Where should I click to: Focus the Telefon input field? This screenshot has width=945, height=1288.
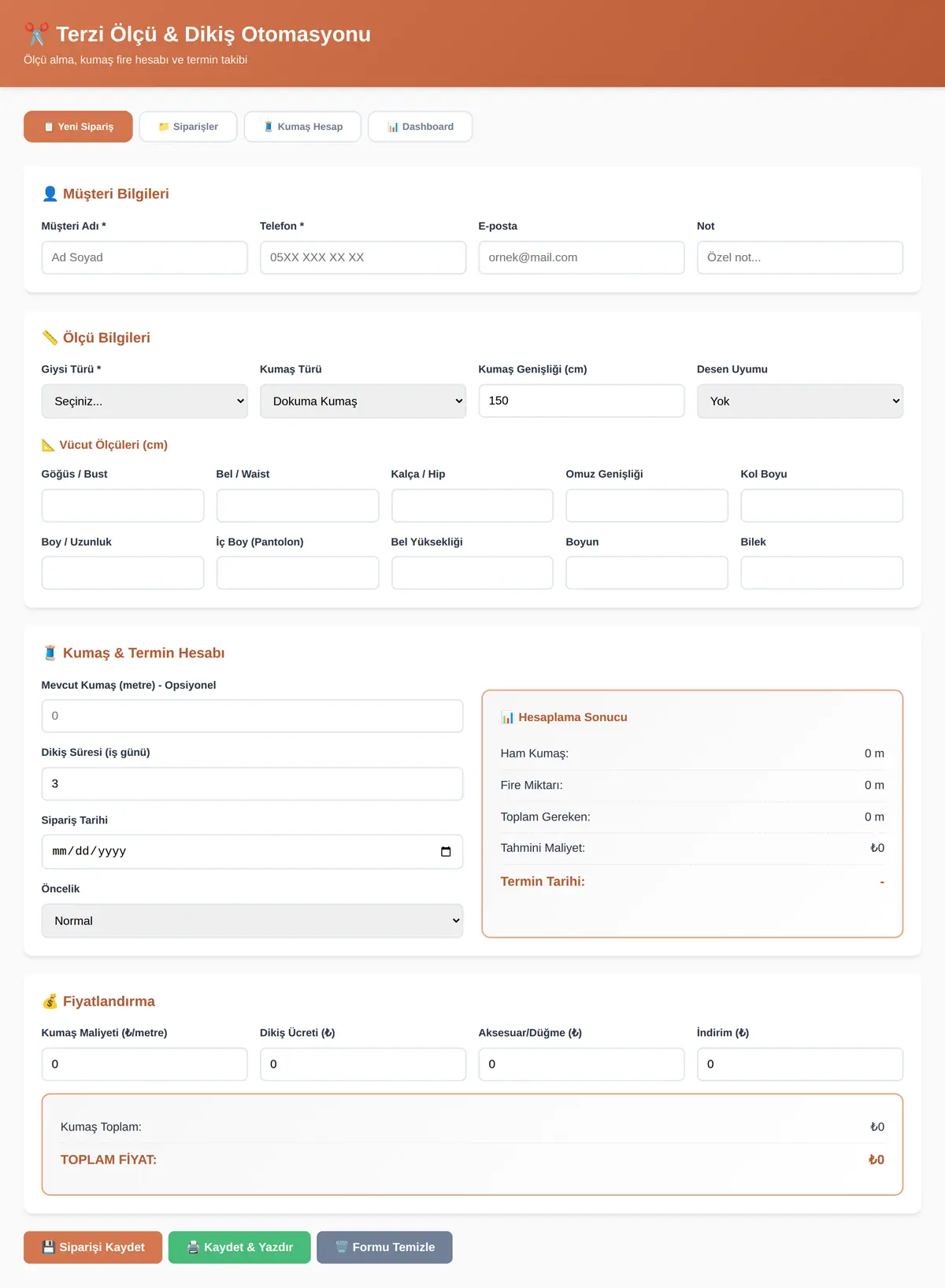(x=363, y=257)
